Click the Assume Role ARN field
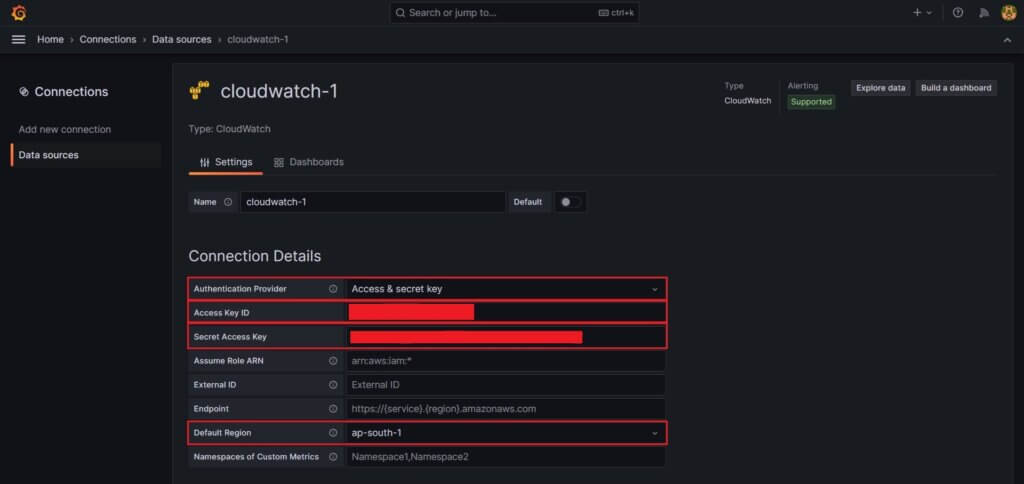 point(505,361)
